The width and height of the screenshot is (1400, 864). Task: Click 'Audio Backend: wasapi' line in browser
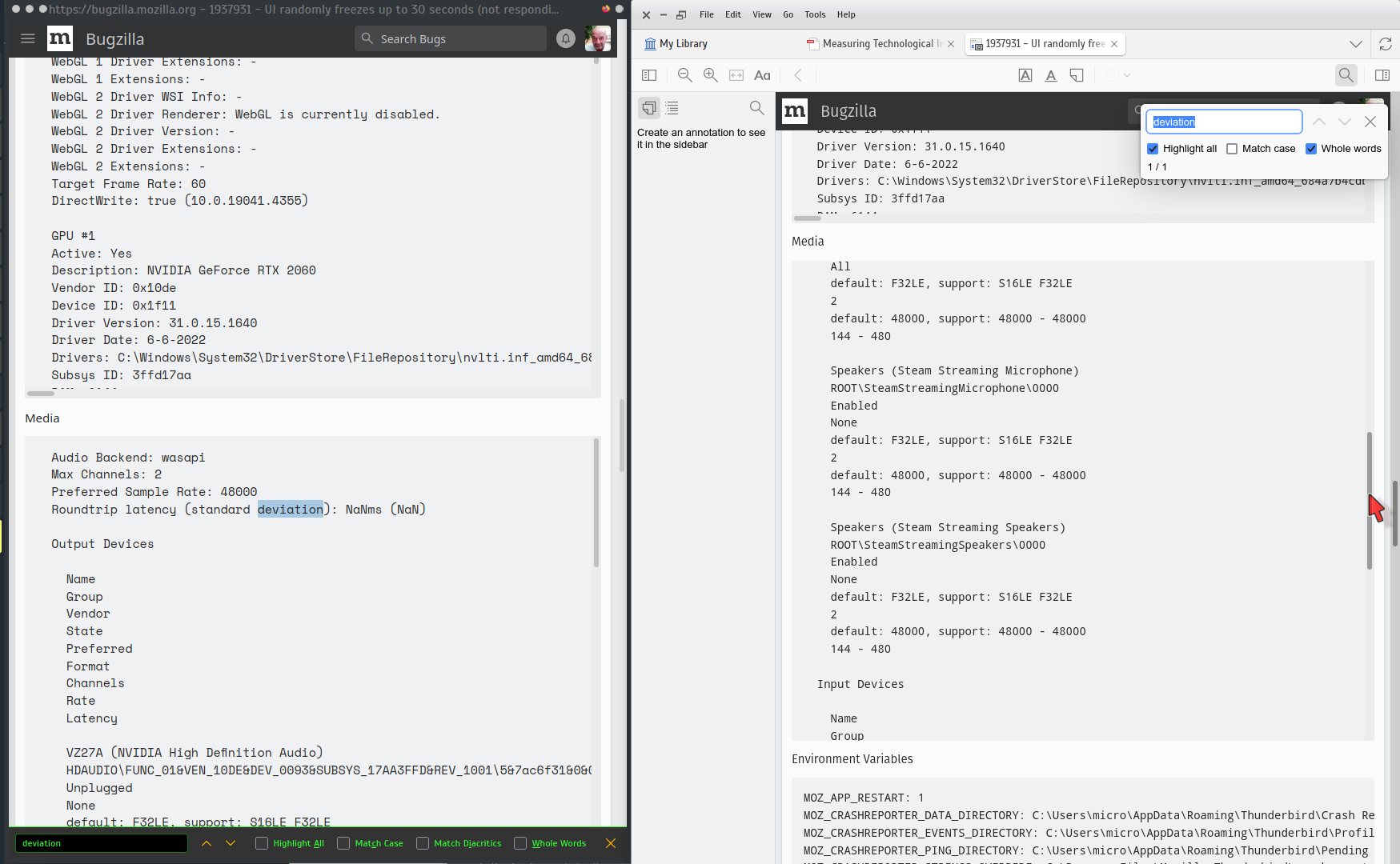tap(128, 458)
